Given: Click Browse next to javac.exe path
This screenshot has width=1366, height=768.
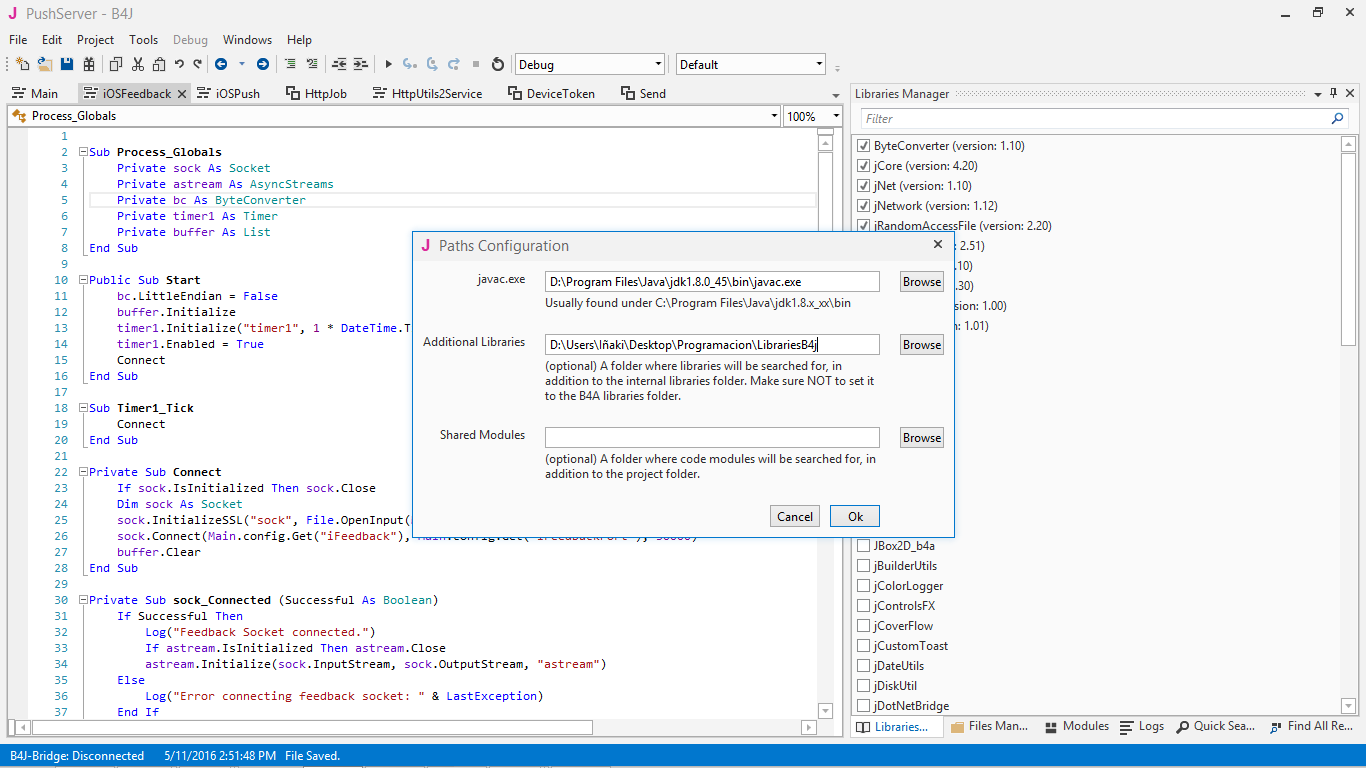Looking at the screenshot, I should (921, 282).
